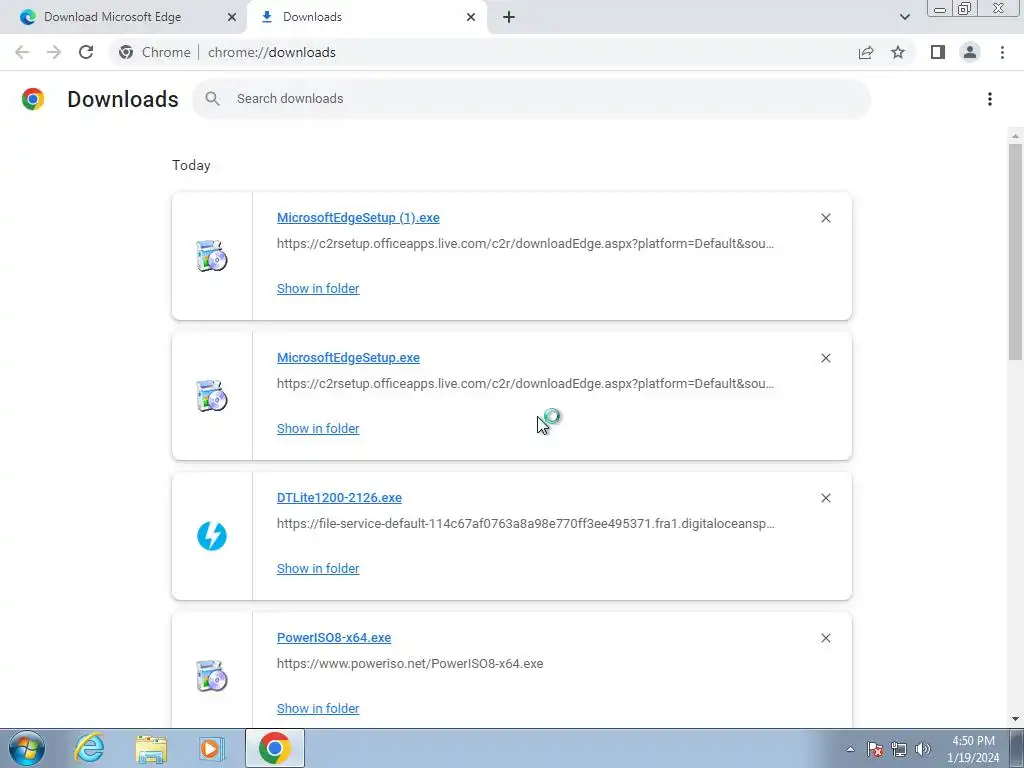Click the search magnifier icon
The height and width of the screenshot is (768, 1024).
tap(212, 99)
